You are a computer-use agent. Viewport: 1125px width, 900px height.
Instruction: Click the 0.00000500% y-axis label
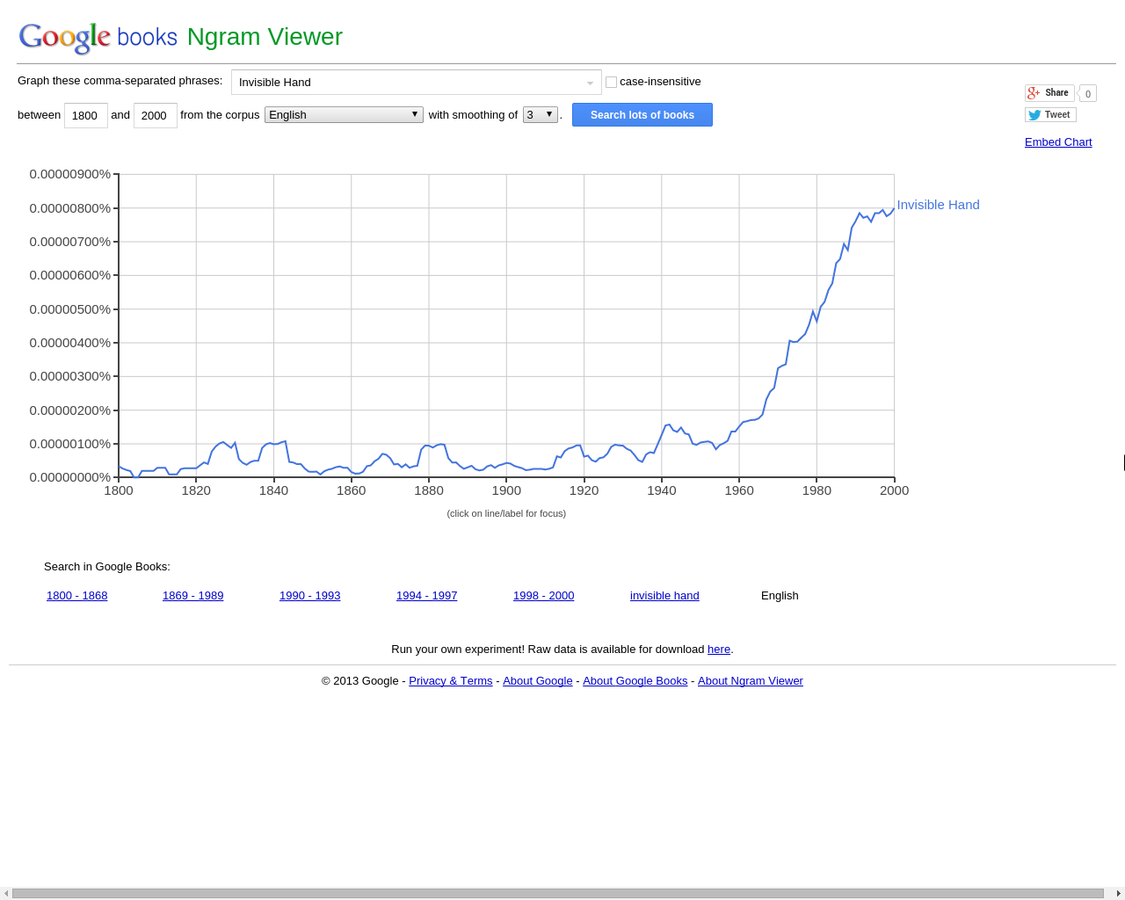tap(70, 309)
